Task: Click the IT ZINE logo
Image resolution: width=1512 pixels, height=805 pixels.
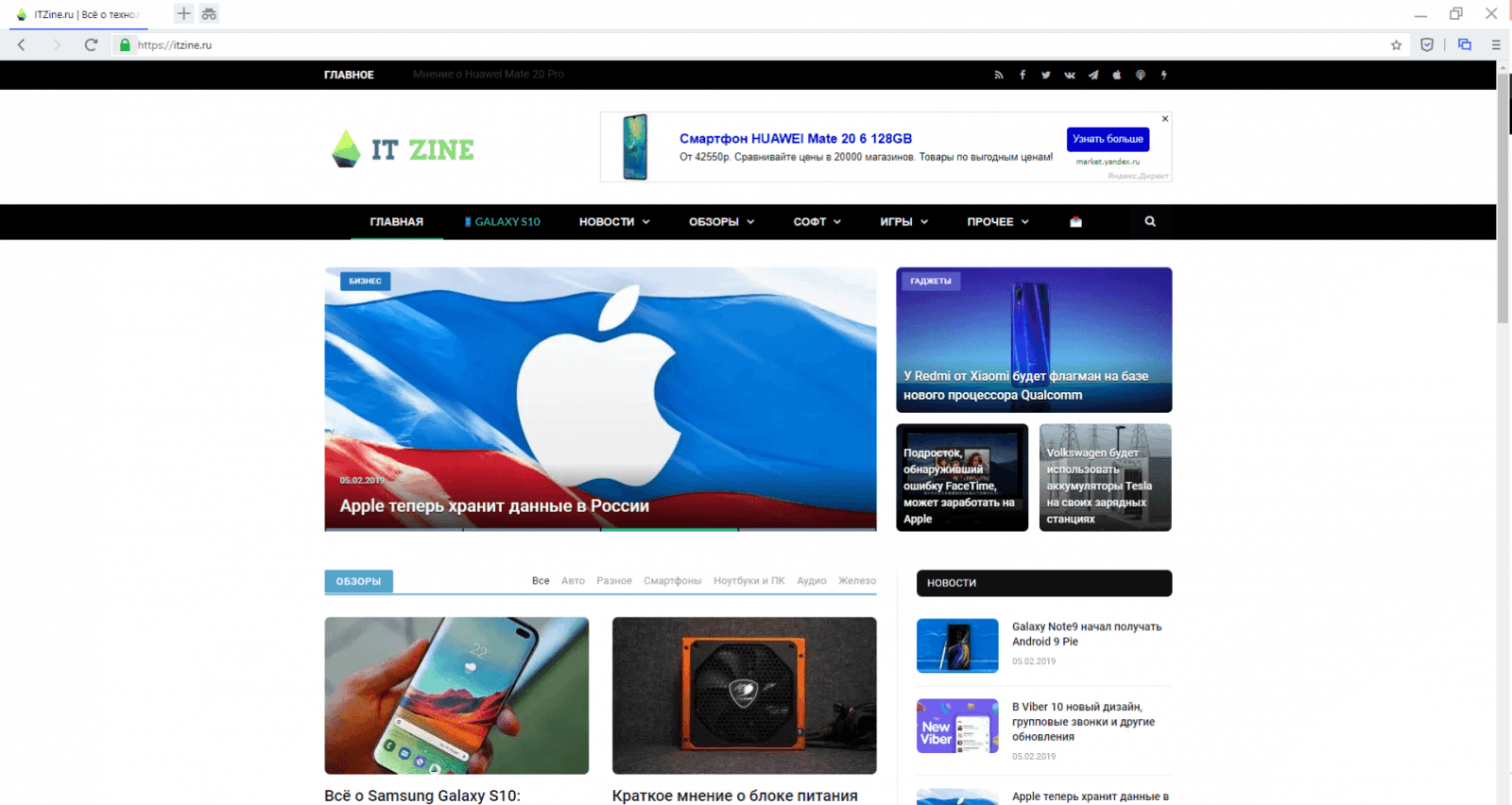Action: click(404, 149)
